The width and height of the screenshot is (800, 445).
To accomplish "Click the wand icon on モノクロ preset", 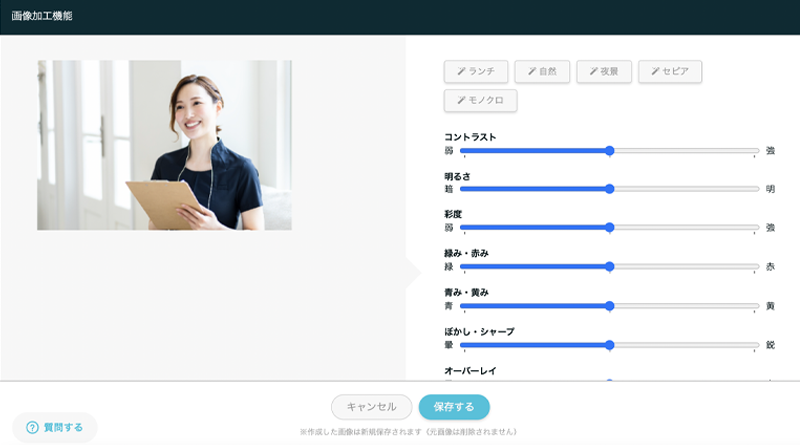I will tap(461, 101).
